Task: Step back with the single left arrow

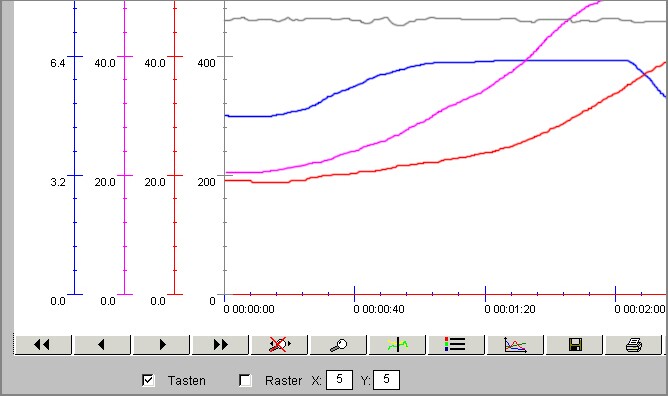Action: pos(102,344)
